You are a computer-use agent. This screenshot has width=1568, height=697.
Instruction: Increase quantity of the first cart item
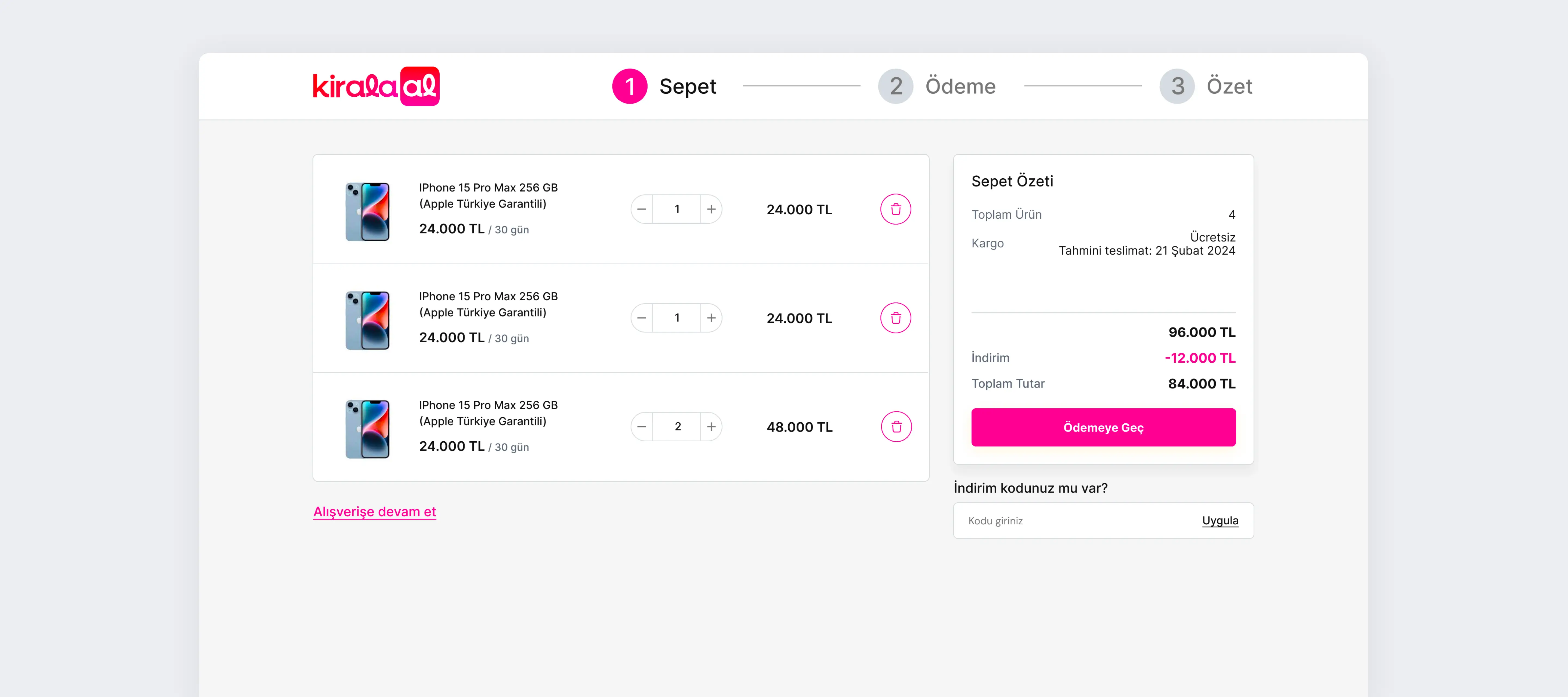pos(711,209)
